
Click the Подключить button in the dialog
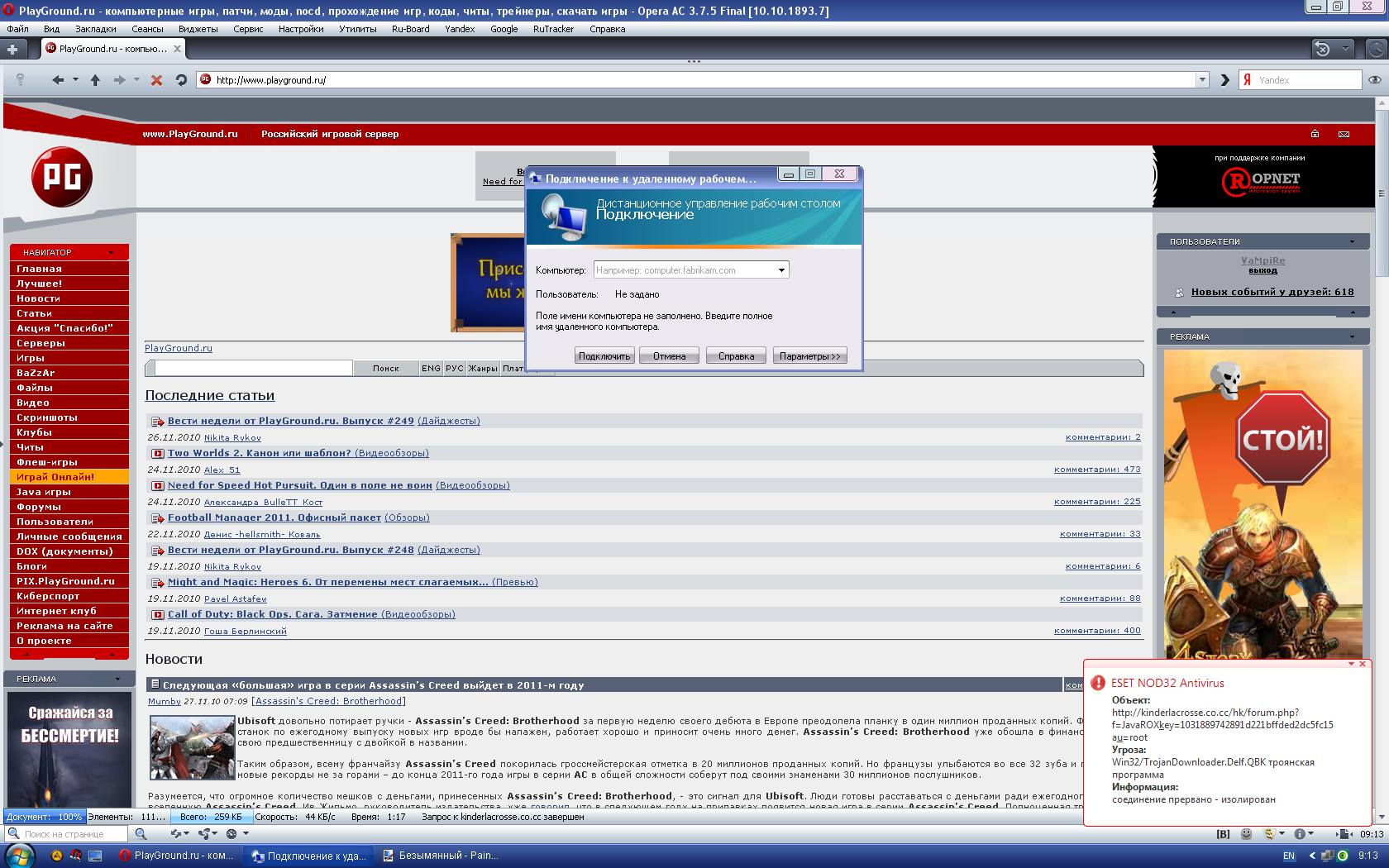(x=604, y=356)
